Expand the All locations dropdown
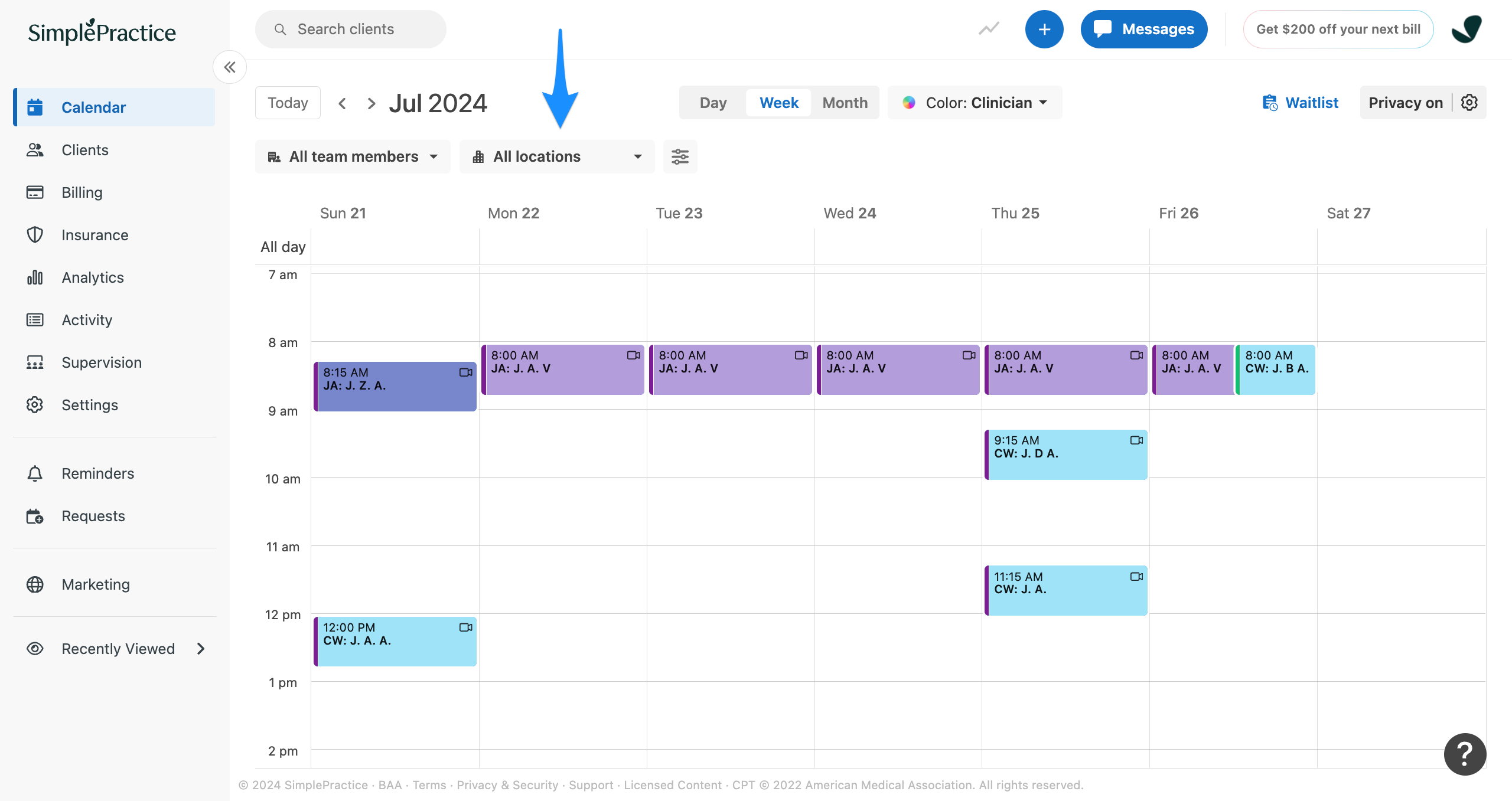This screenshot has height=801, width=1512. click(x=557, y=156)
